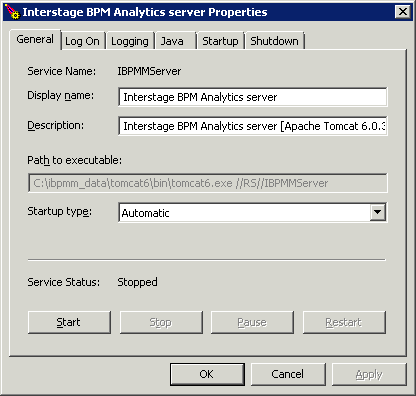Switch to the General tab
Viewport: 416px width, 396px height.
[35, 40]
